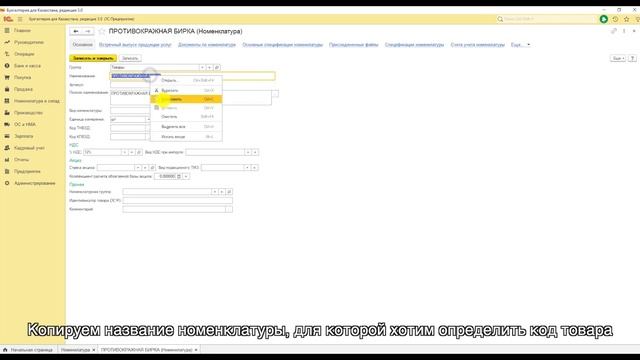
Task: Open the Начальная страница bottom tab
Action: [x=28, y=350]
